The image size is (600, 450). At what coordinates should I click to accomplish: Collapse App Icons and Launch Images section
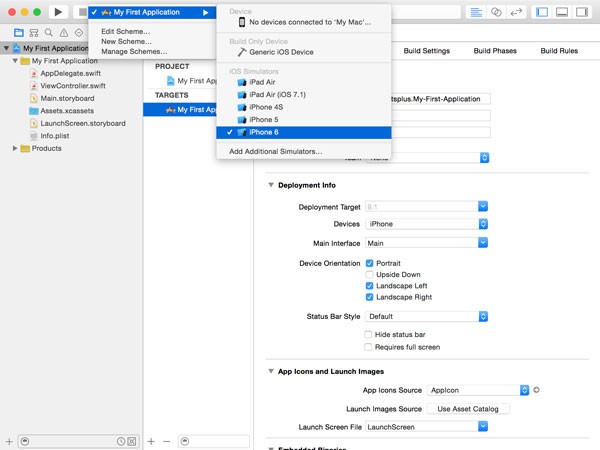271,372
